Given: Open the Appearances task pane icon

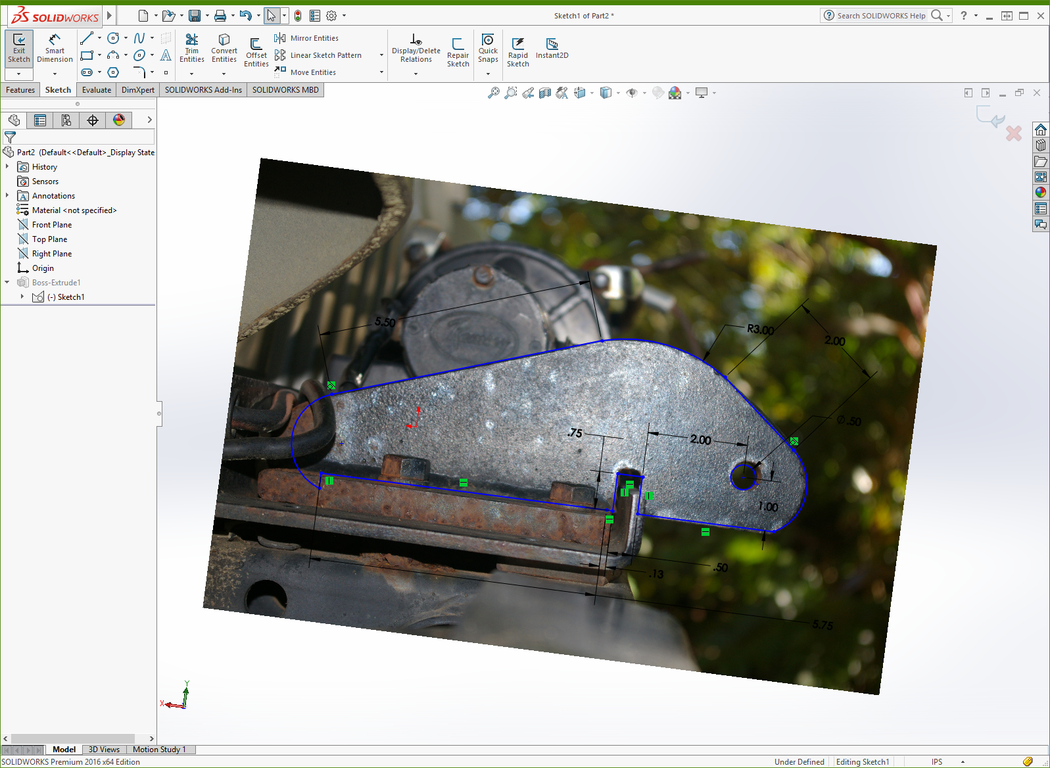Looking at the screenshot, I should 1040,192.
